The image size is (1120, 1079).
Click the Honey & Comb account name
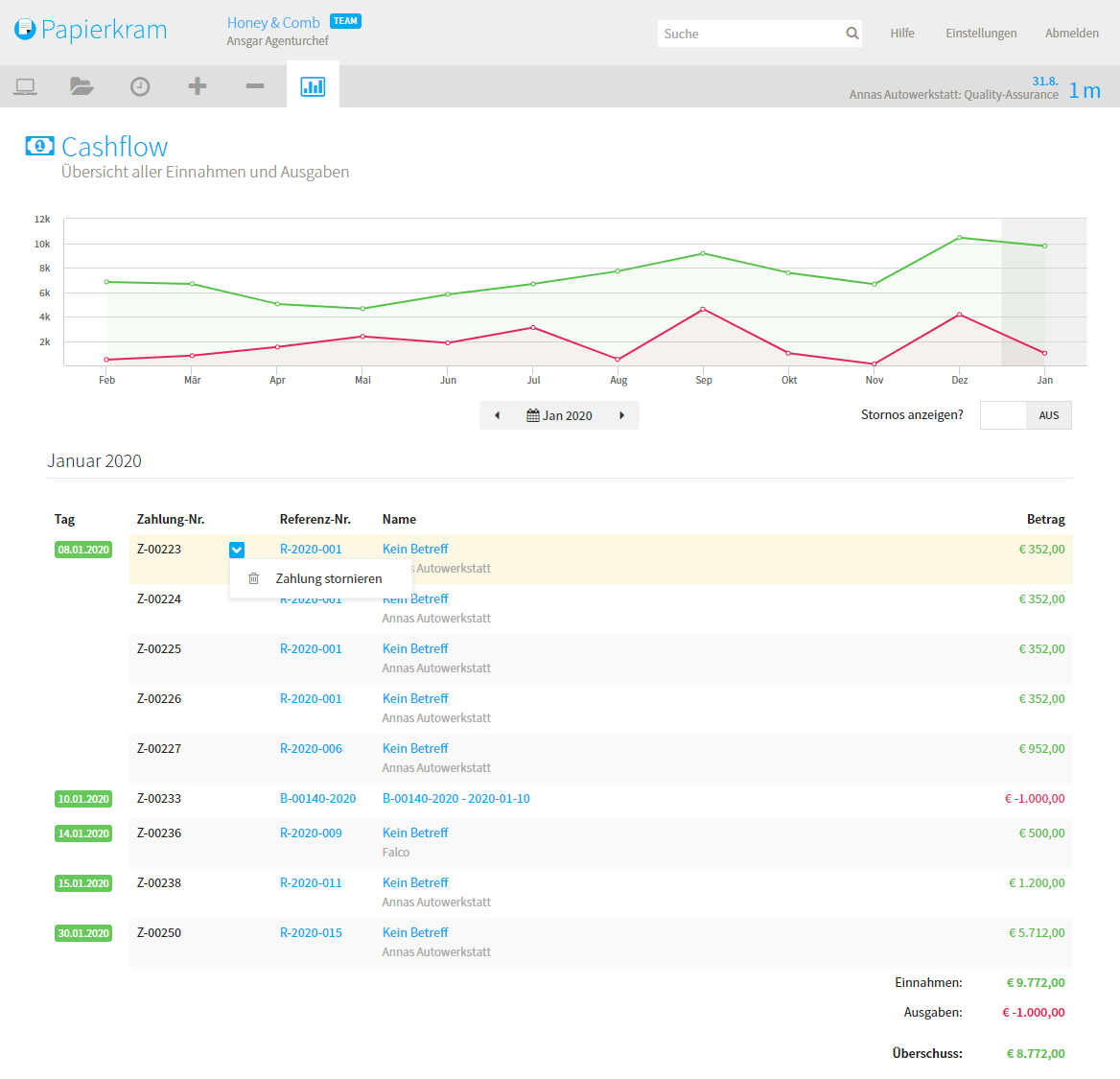point(273,23)
